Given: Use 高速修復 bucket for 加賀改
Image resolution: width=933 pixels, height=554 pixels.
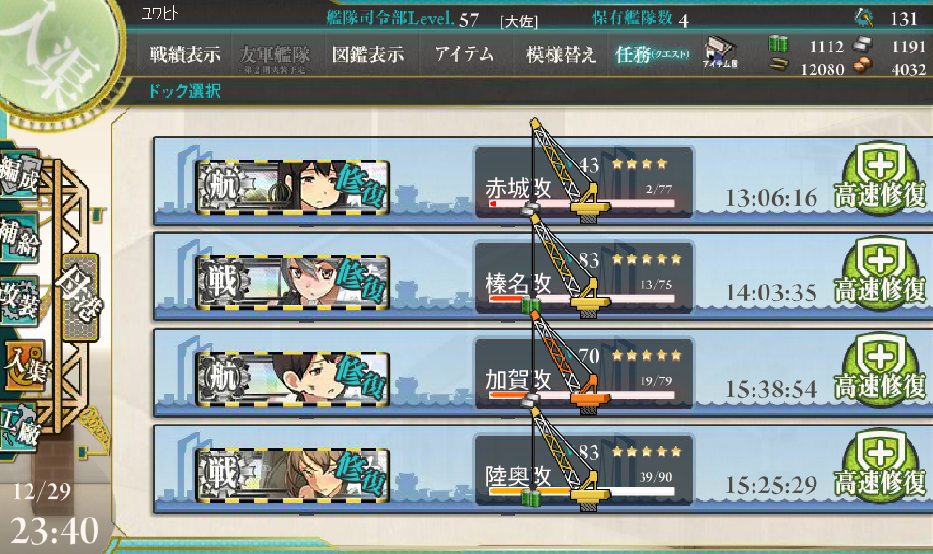Looking at the screenshot, I should [880, 370].
